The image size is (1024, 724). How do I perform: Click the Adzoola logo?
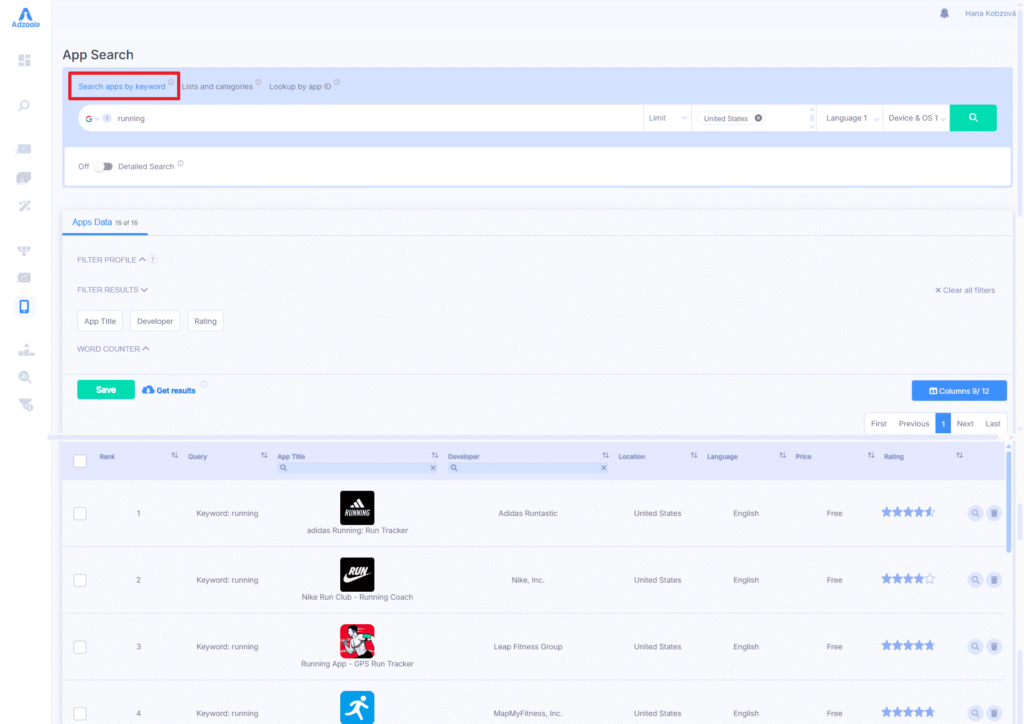[24, 15]
